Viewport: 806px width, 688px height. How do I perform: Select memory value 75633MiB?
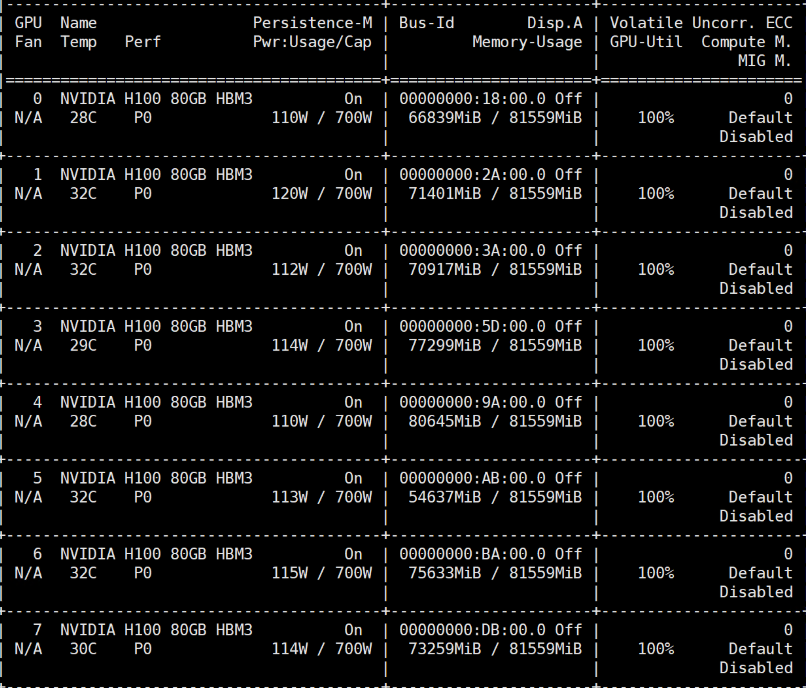point(445,573)
